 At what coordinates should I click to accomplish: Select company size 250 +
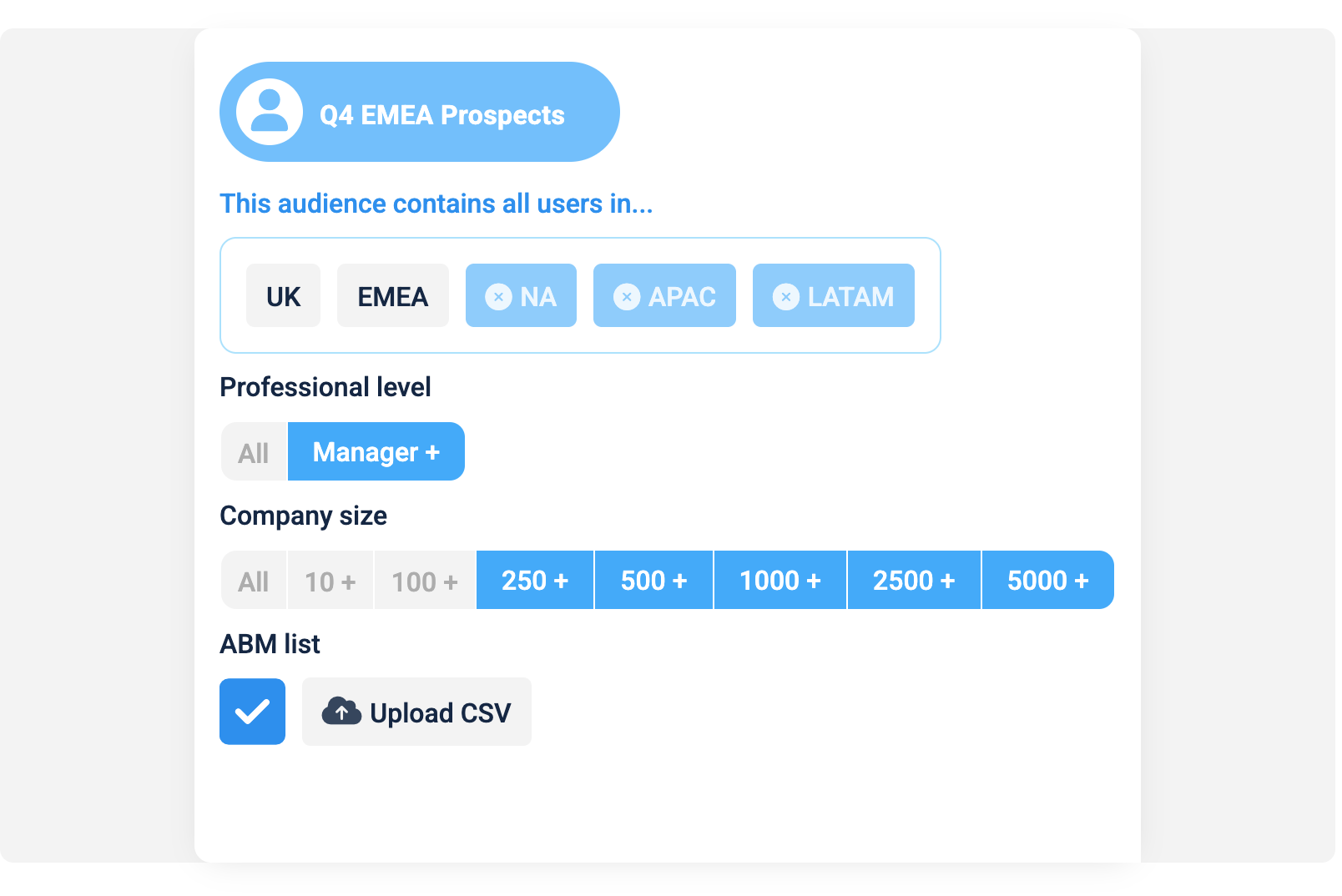click(535, 581)
